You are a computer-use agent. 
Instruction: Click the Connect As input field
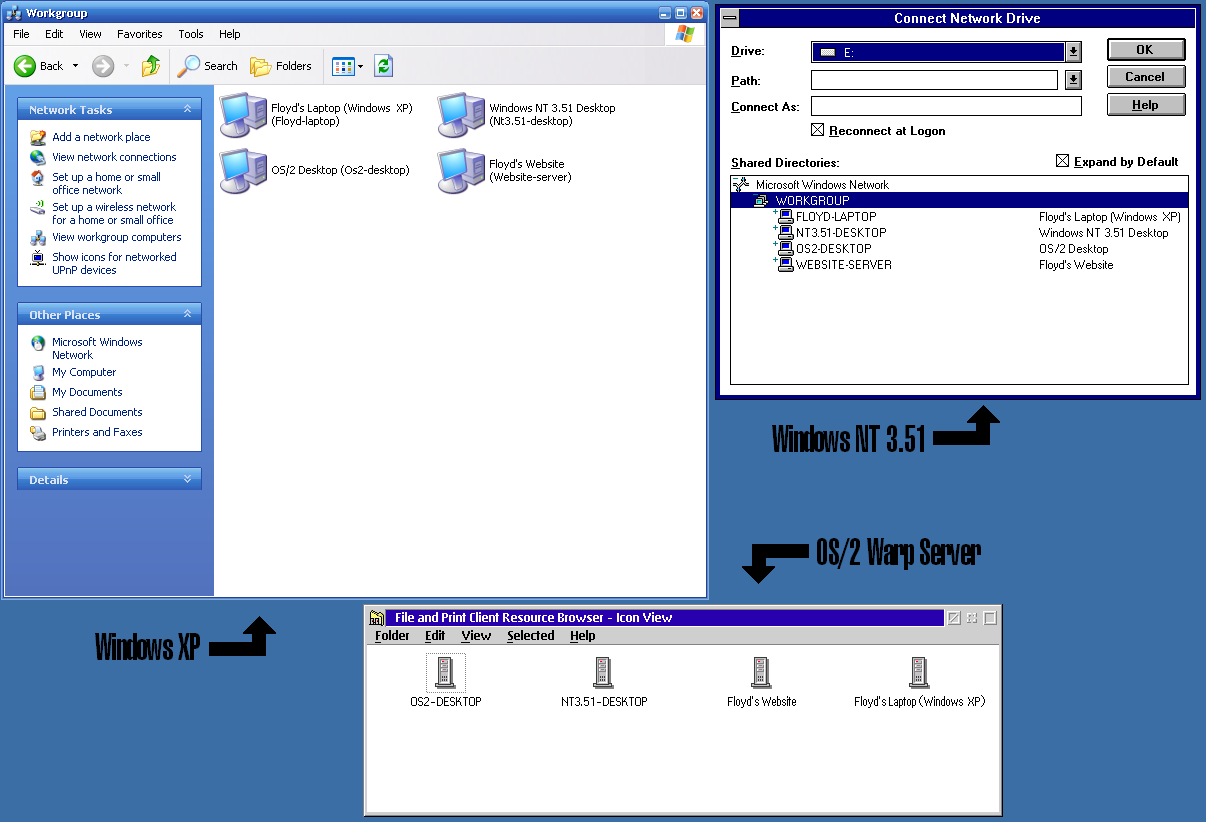coord(946,106)
